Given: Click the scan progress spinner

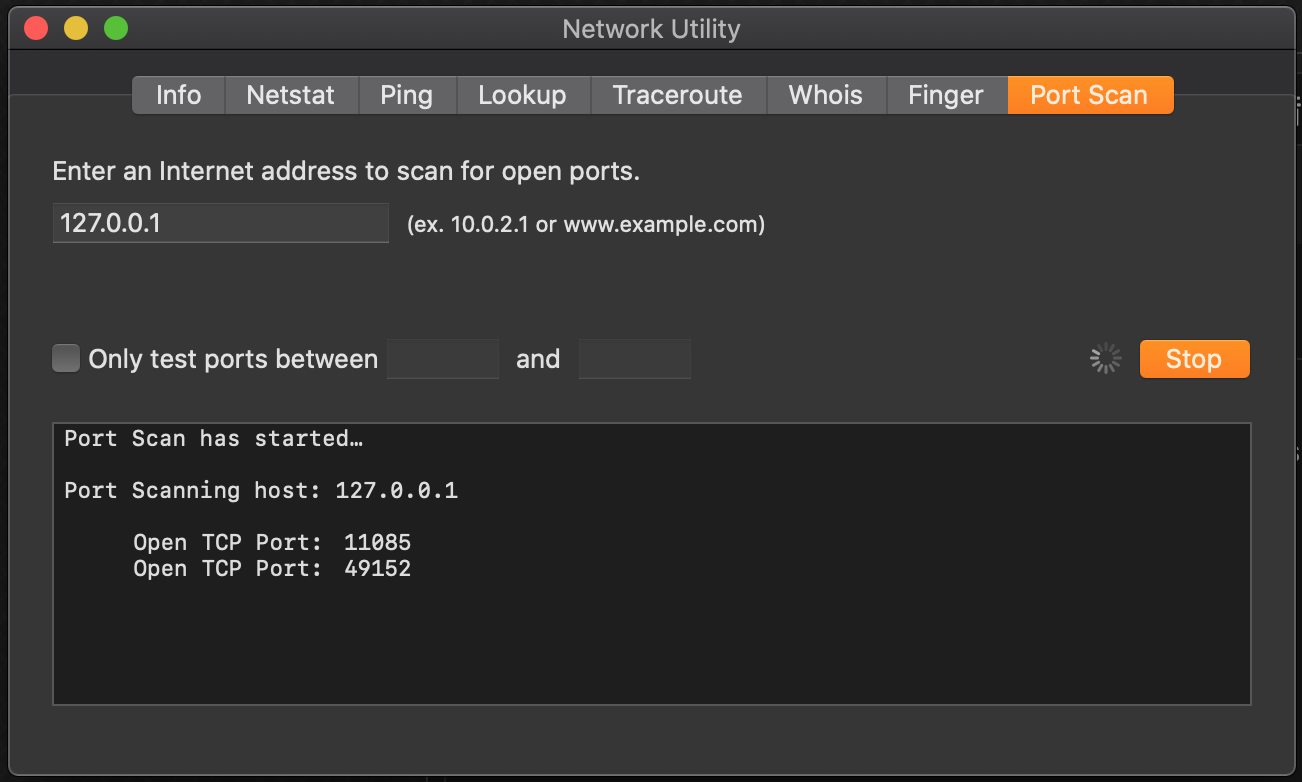Looking at the screenshot, I should click(x=1106, y=359).
